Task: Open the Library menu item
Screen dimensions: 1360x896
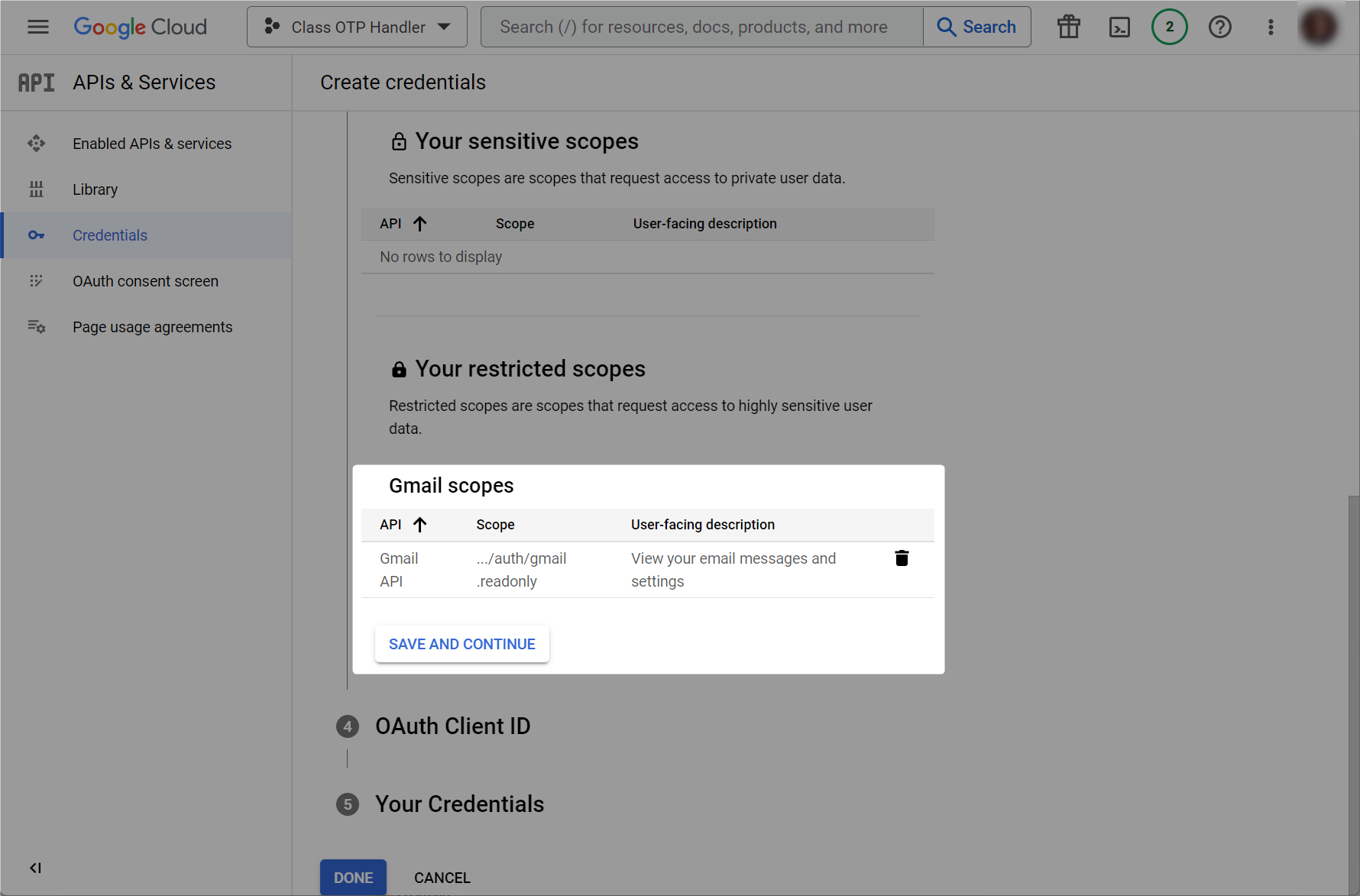Action: (x=95, y=189)
